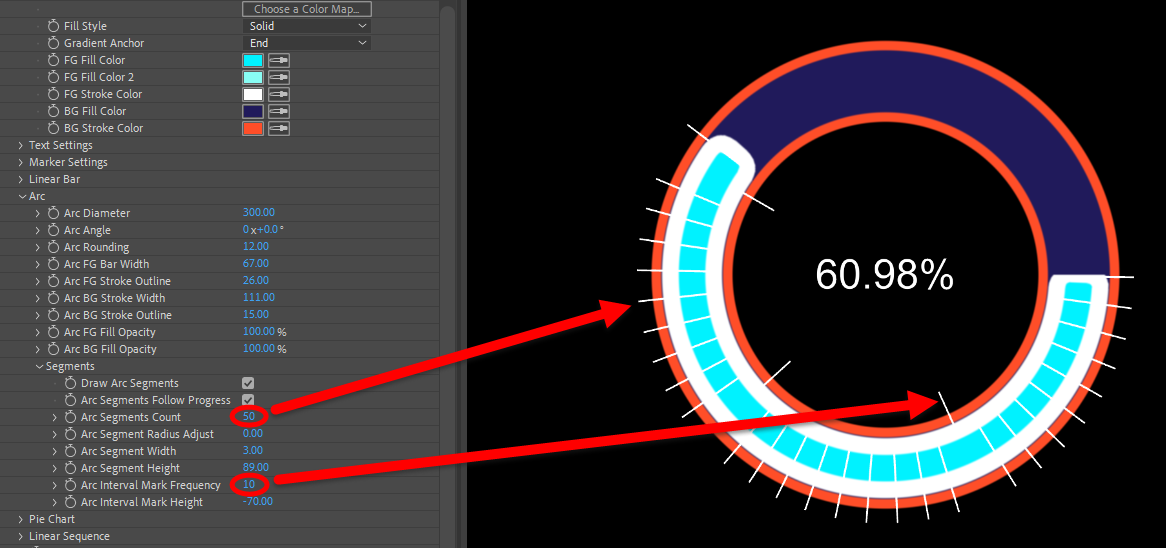The height and width of the screenshot is (548, 1166).
Task: Enable Arc BG Stroke Width stopwatch
Action: point(54,298)
